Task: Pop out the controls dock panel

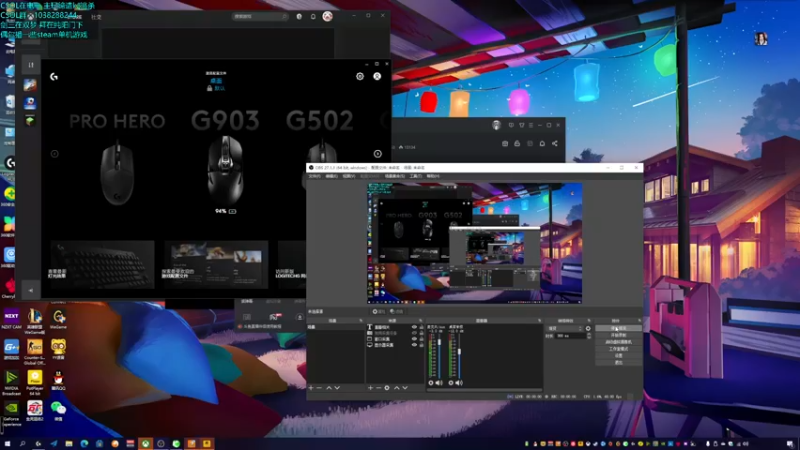Action: (x=640, y=320)
